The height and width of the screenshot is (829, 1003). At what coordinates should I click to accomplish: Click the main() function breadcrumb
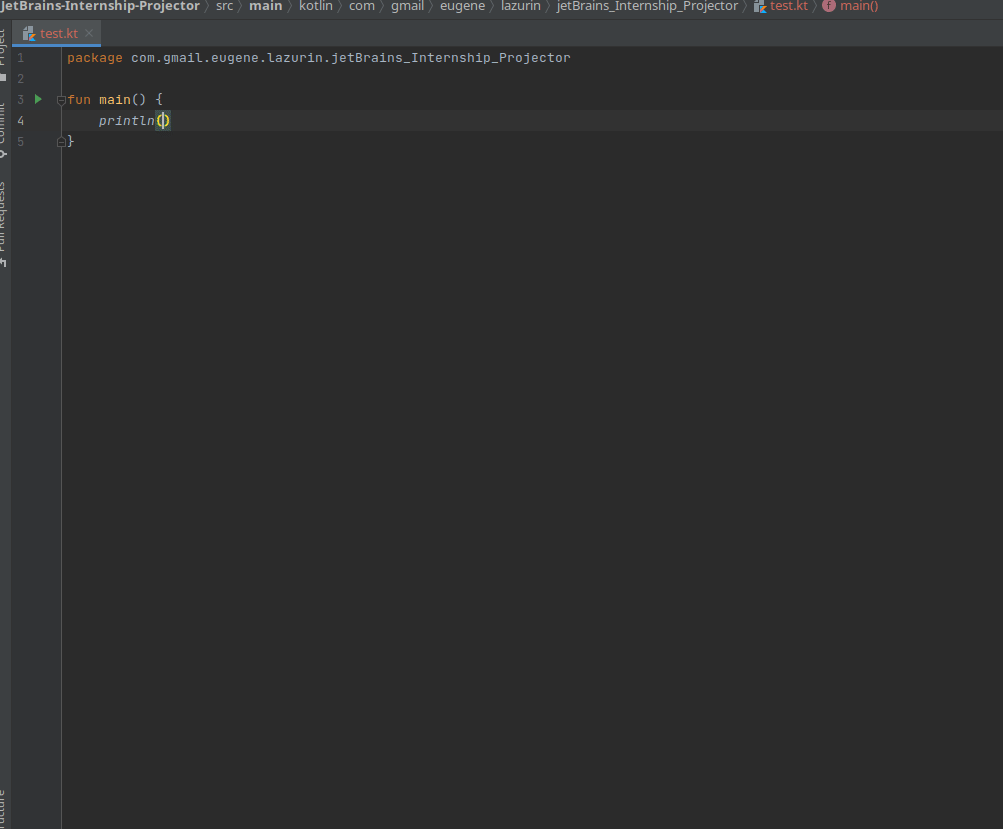(850, 6)
